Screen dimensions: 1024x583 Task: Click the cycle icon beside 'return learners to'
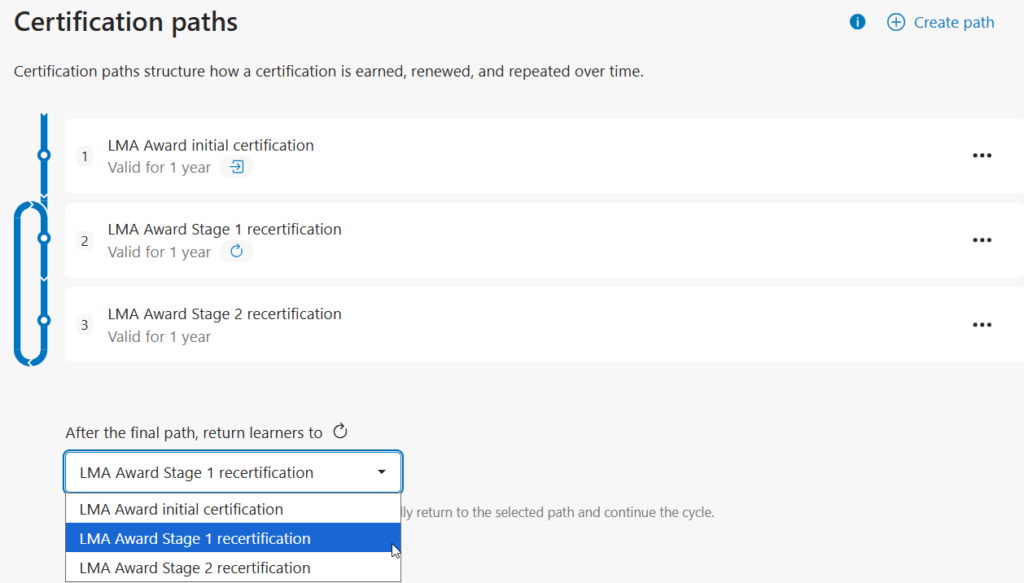tap(340, 432)
